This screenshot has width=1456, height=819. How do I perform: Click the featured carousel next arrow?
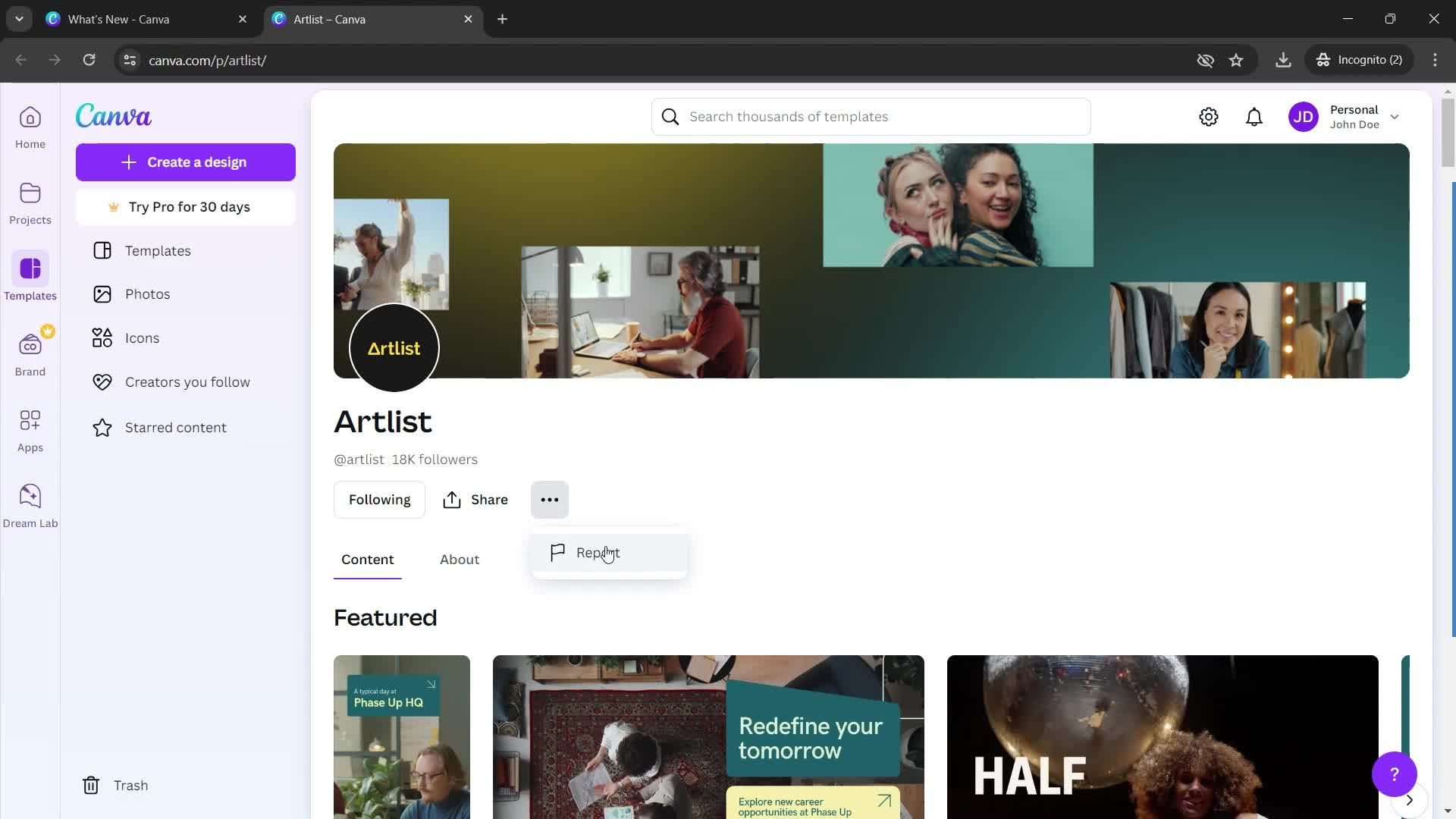point(1410,800)
